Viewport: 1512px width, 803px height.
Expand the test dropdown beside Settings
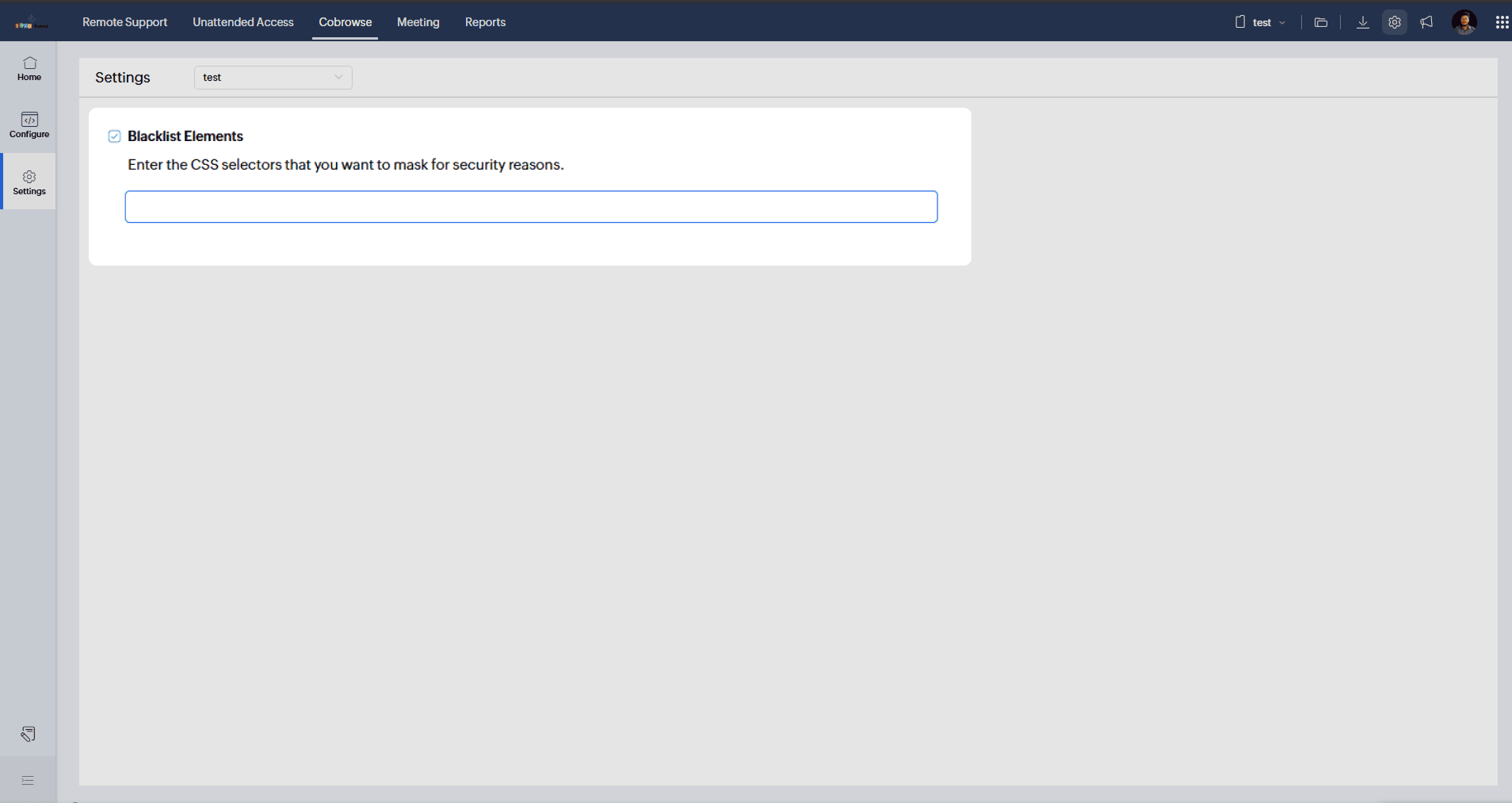click(273, 77)
